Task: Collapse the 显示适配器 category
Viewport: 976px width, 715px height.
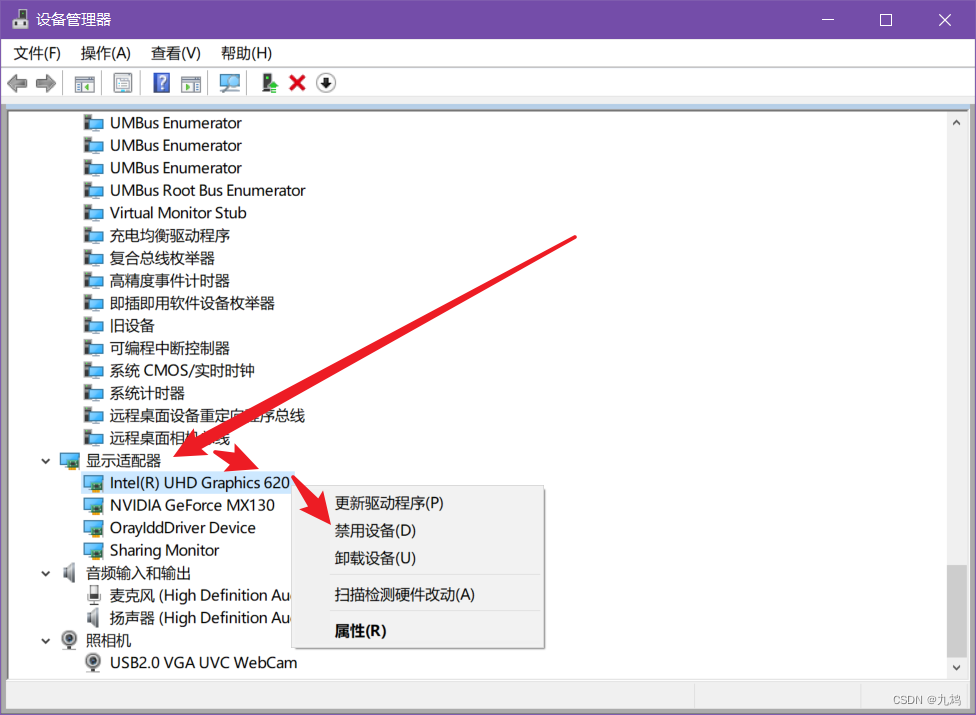Action: (45, 461)
